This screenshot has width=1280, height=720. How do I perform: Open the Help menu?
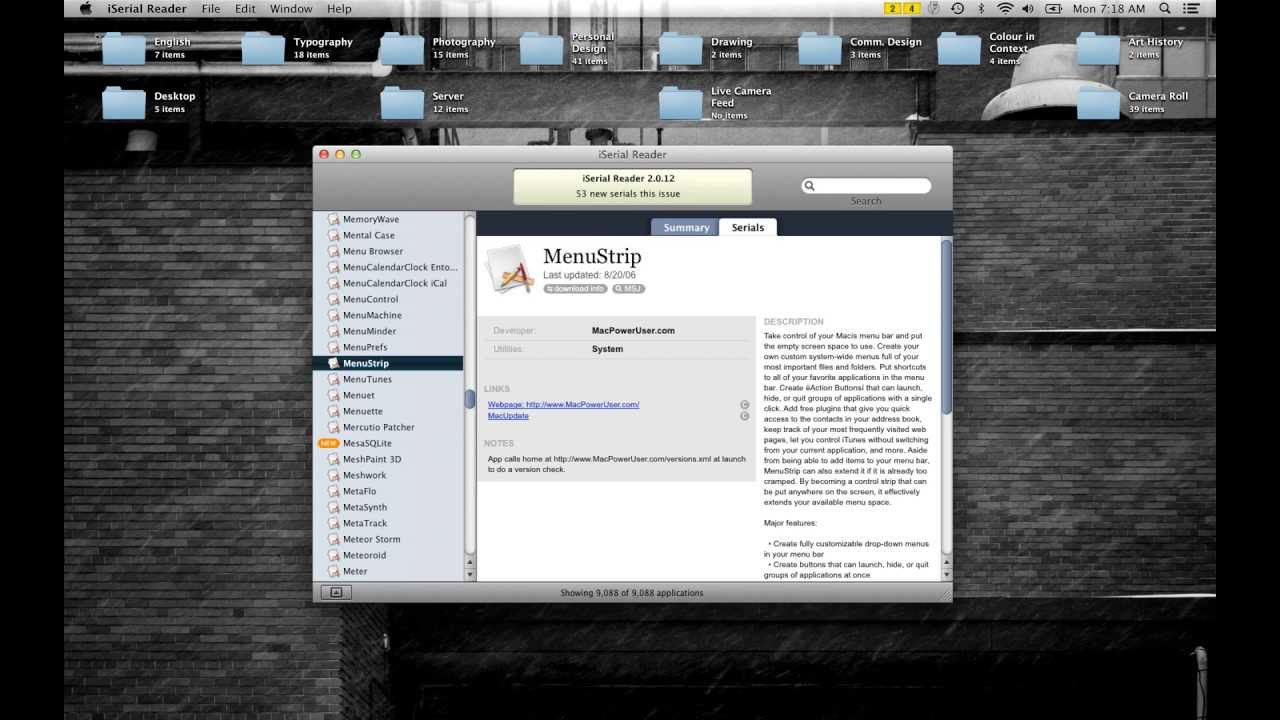click(x=339, y=9)
